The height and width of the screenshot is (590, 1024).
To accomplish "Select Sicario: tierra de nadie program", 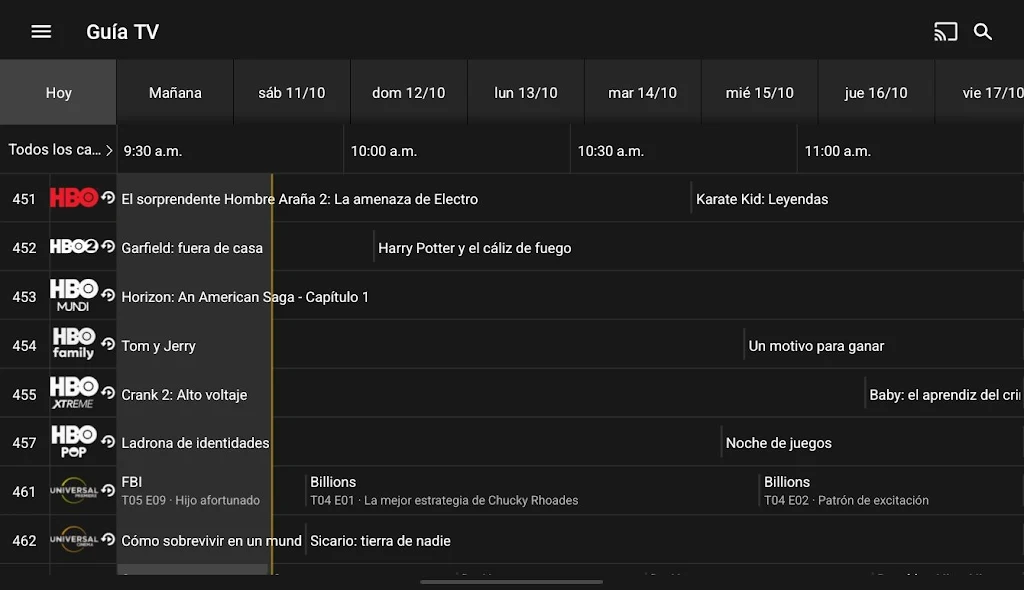I will [381, 541].
